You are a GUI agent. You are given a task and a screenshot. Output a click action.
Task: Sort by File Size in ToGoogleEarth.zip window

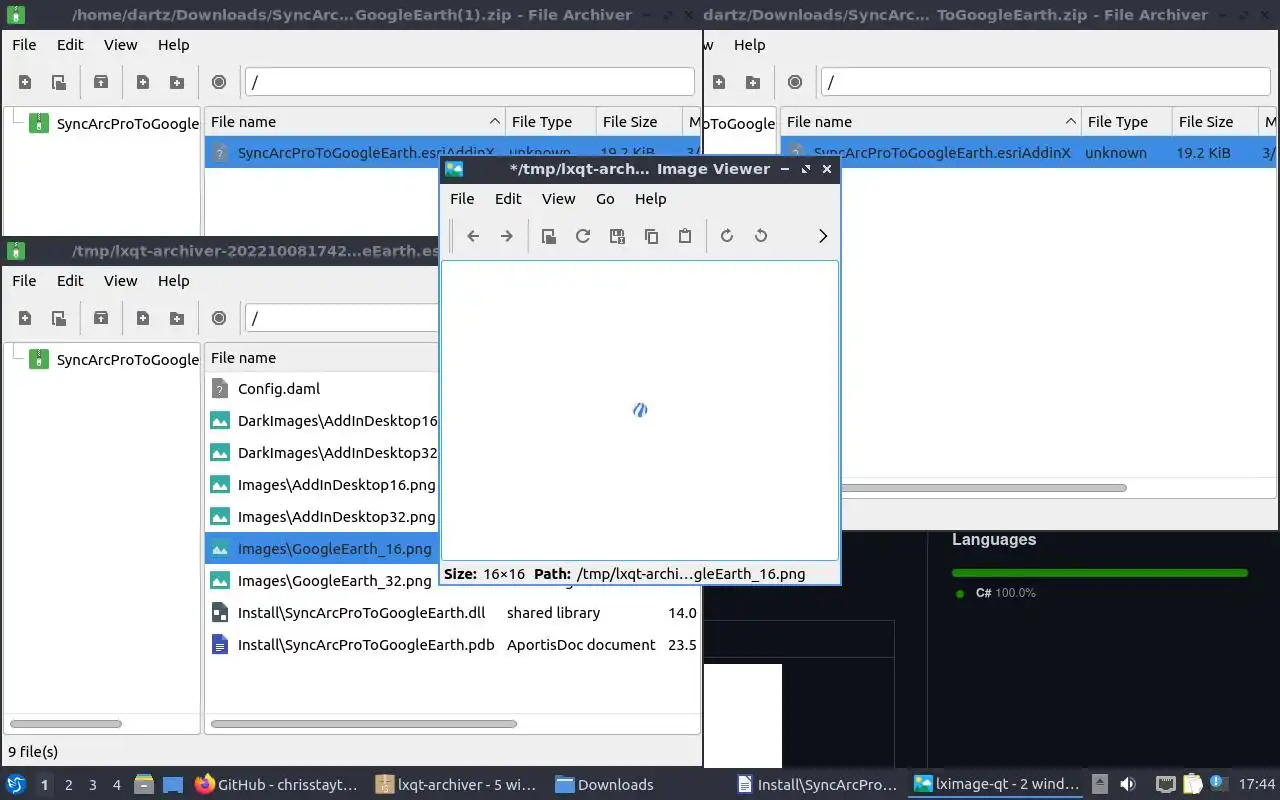pos(1214,122)
